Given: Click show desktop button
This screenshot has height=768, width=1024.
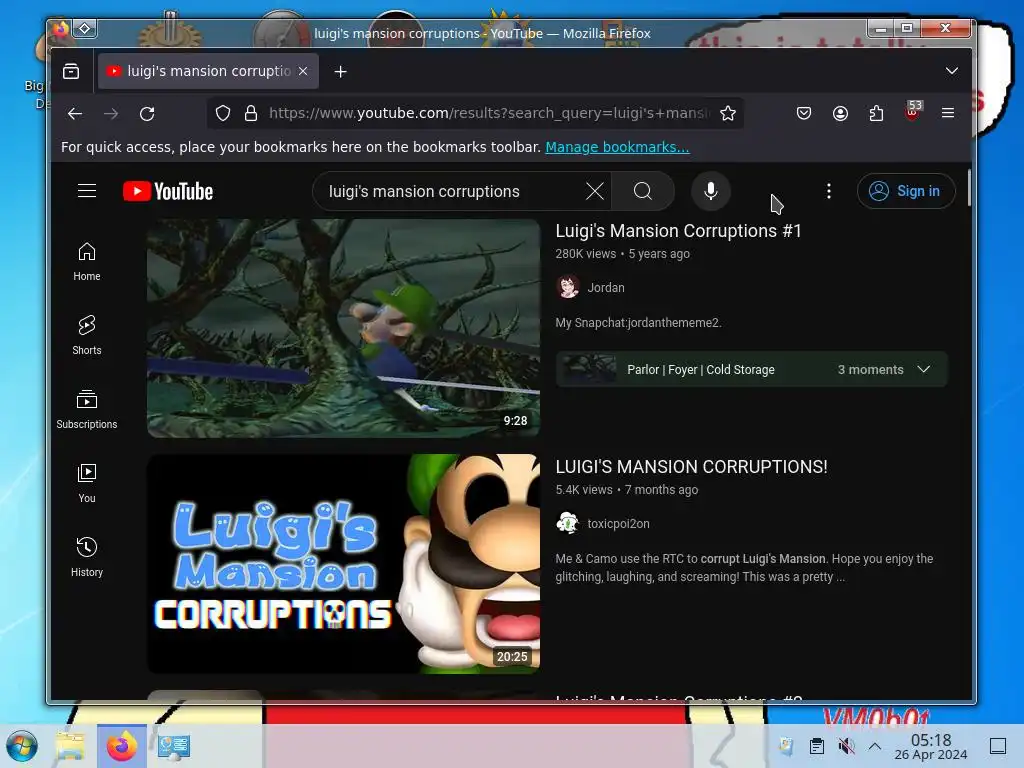Looking at the screenshot, I should pyautogui.click(x=998, y=746).
